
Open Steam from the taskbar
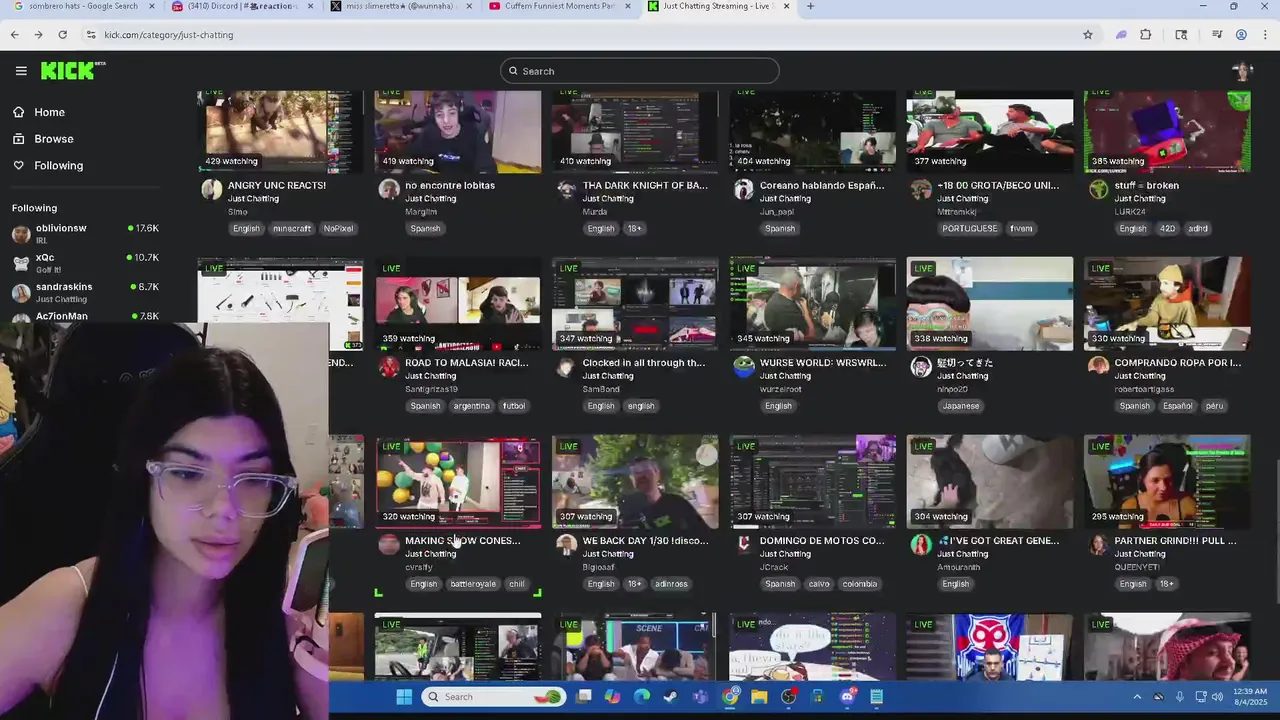671,697
